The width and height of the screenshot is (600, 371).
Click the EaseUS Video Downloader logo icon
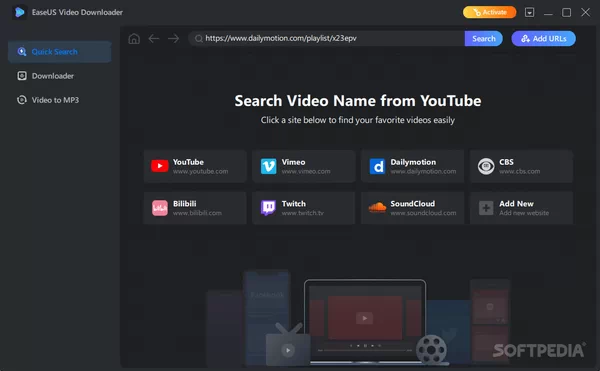tap(19, 12)
